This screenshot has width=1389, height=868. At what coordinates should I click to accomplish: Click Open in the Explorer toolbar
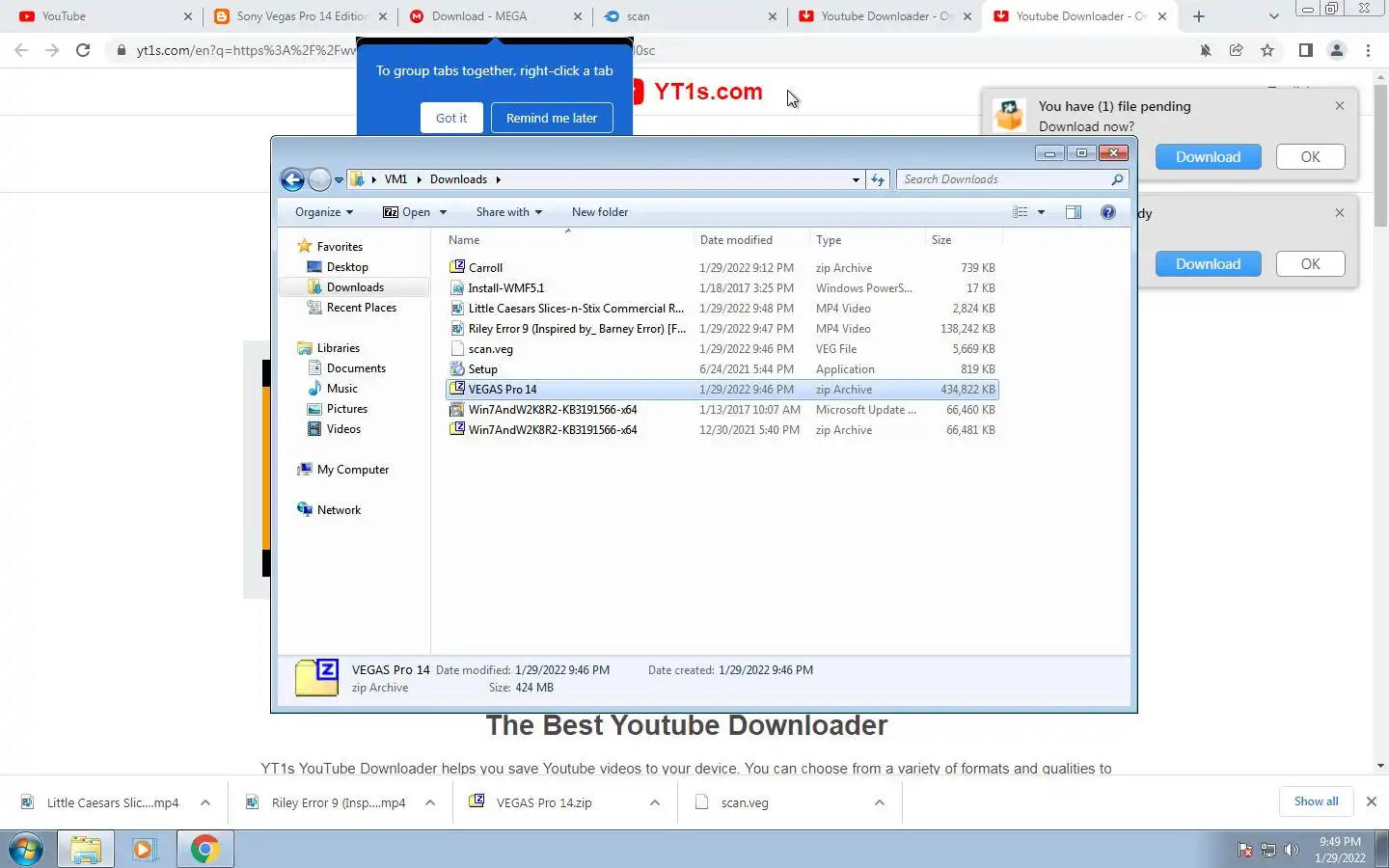[x=406, y=212]
